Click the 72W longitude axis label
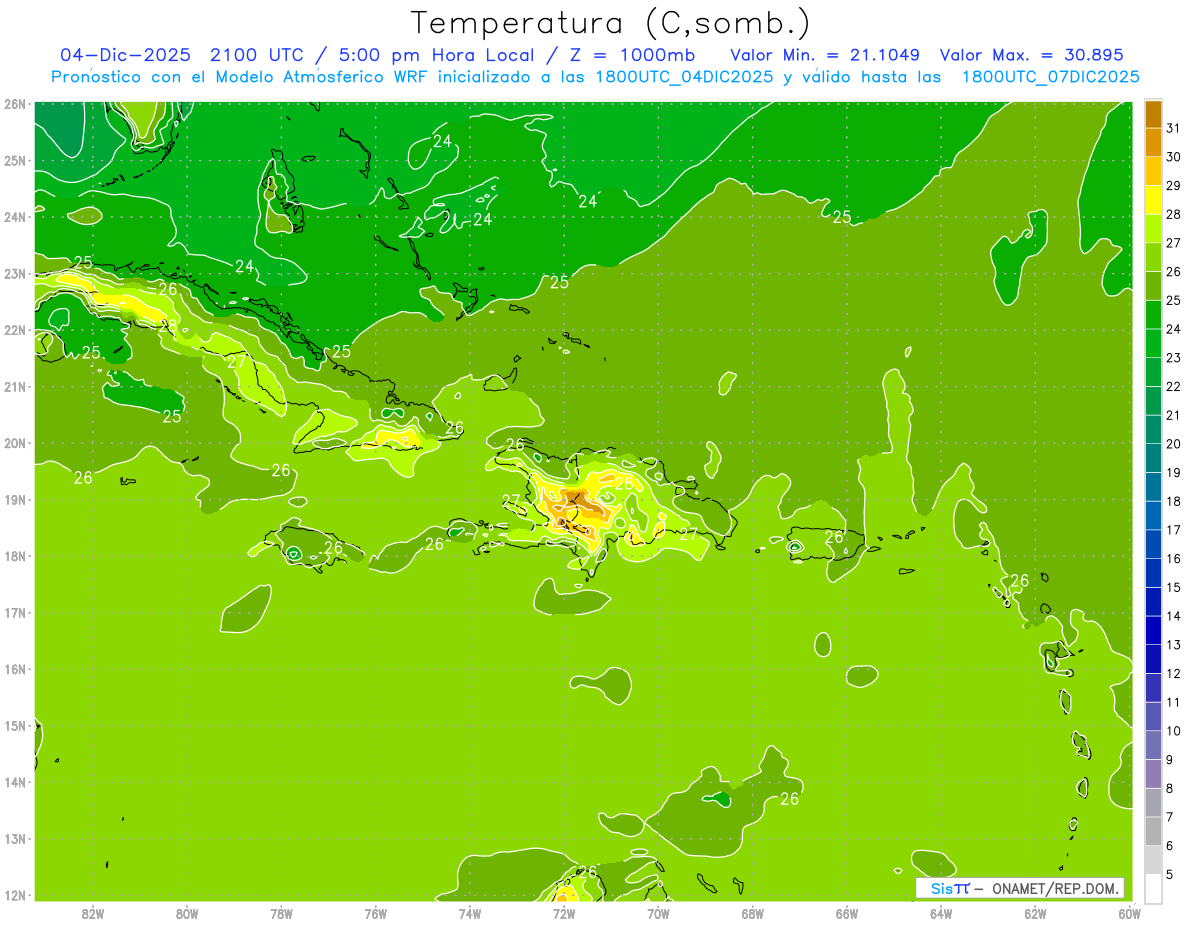Viewport: 1200px width, 927px height. 564,913
